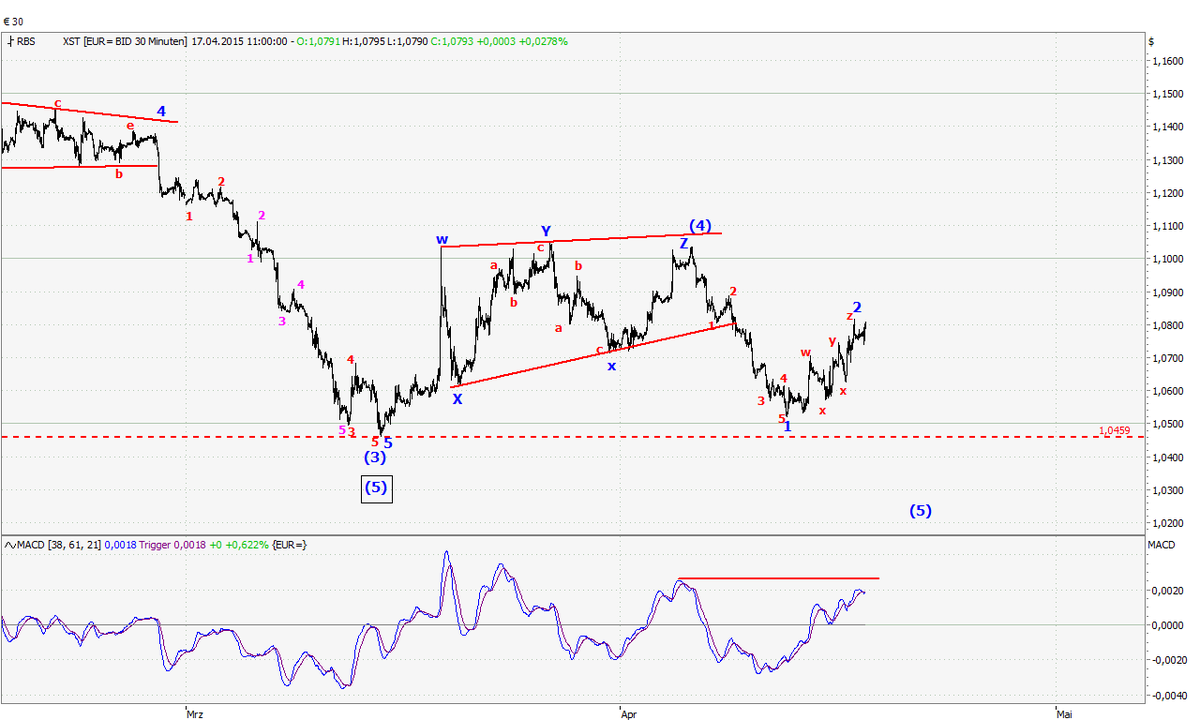This screenshot has width=1200, height=720.
Task: Click the Apr month marker on the time axis
Action: [629, 713]
